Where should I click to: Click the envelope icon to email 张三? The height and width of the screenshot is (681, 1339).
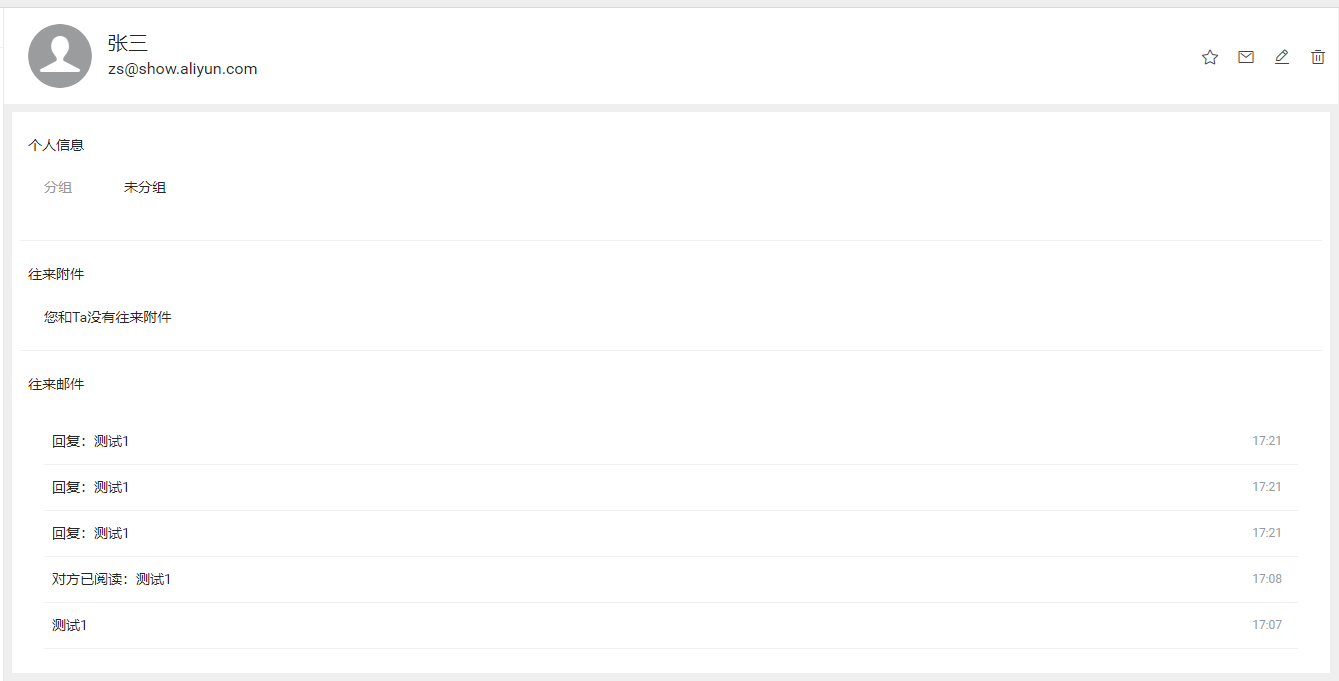click(1246, 57)
